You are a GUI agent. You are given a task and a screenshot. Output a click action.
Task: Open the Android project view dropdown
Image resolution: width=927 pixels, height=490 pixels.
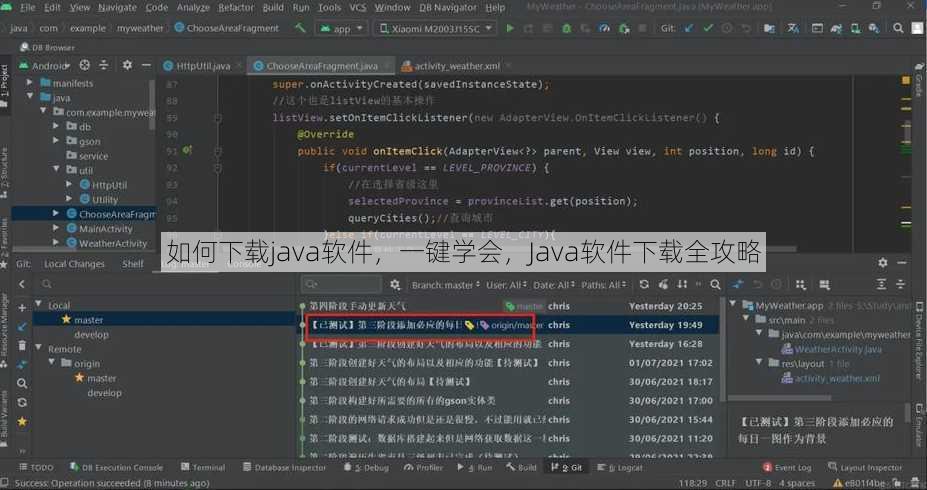point(44,65)
